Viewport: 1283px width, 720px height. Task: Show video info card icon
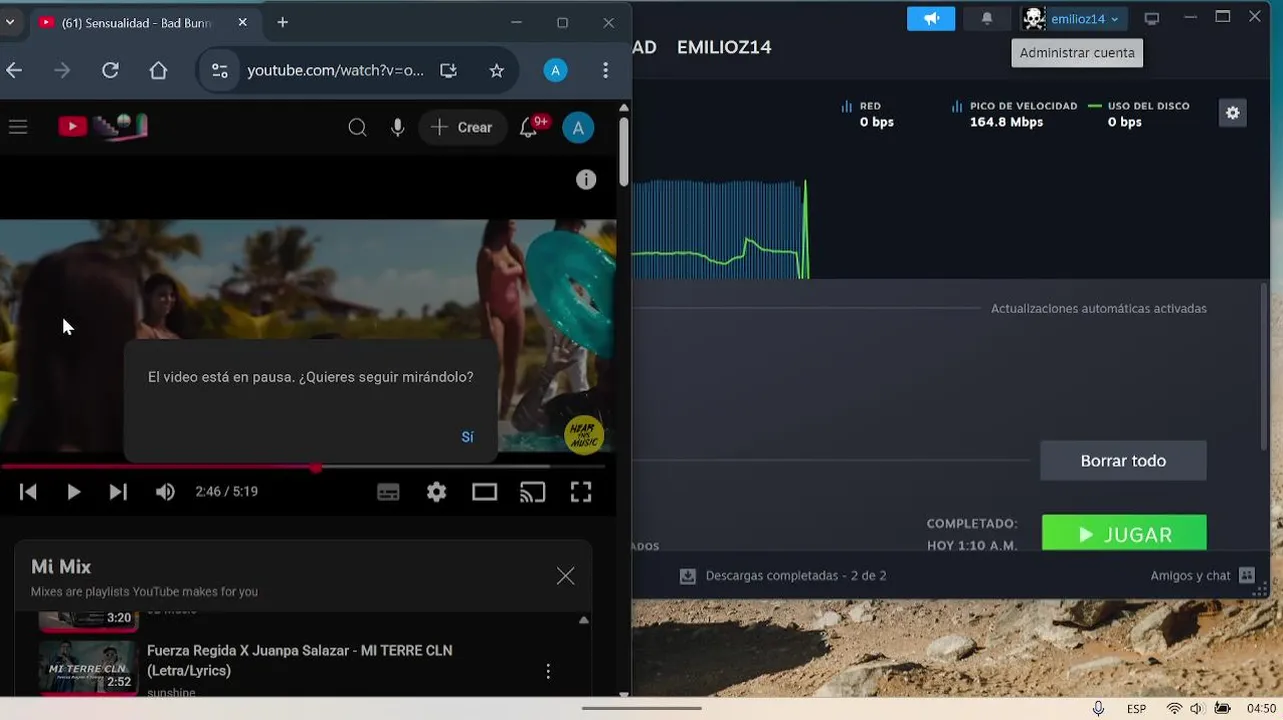(586, 179)
